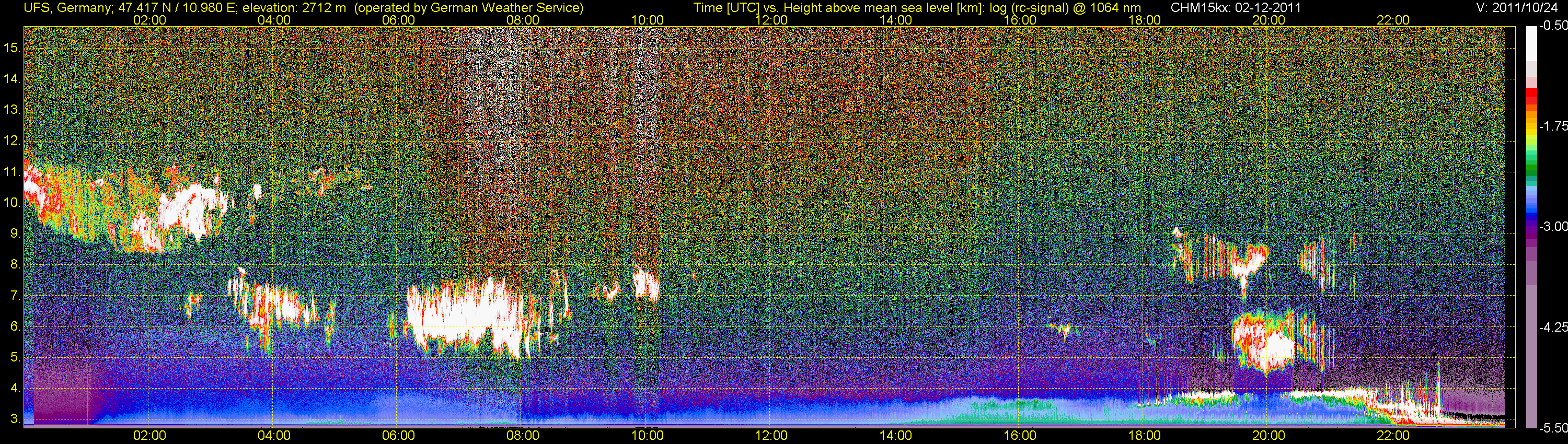This screenshot has height=444, width=1568.
Task: Click the 02:00 label on the bottom time axis
Action: click(149, 436)
